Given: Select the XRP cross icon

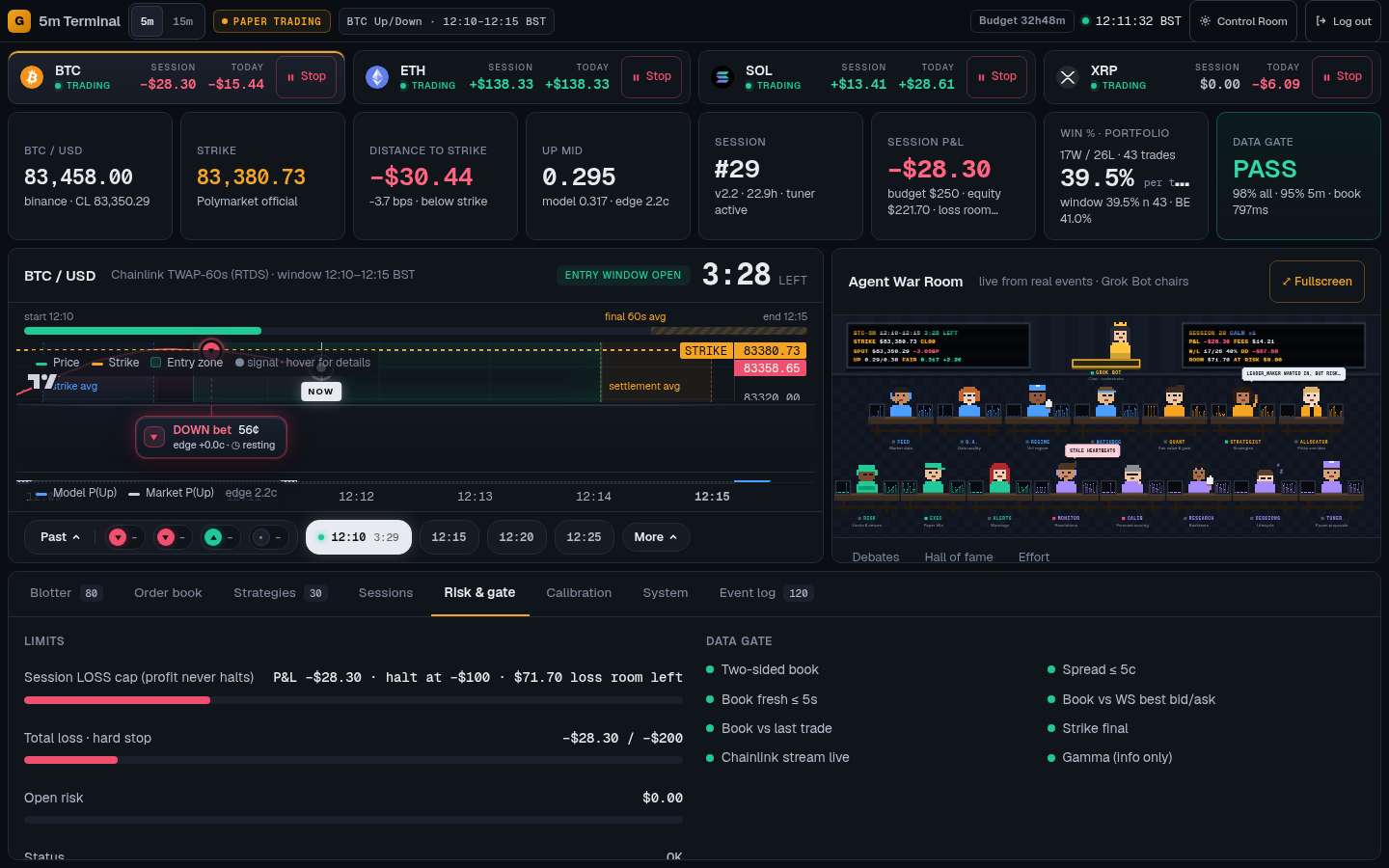Looking at the screenshot, I should pos(1068,77).
